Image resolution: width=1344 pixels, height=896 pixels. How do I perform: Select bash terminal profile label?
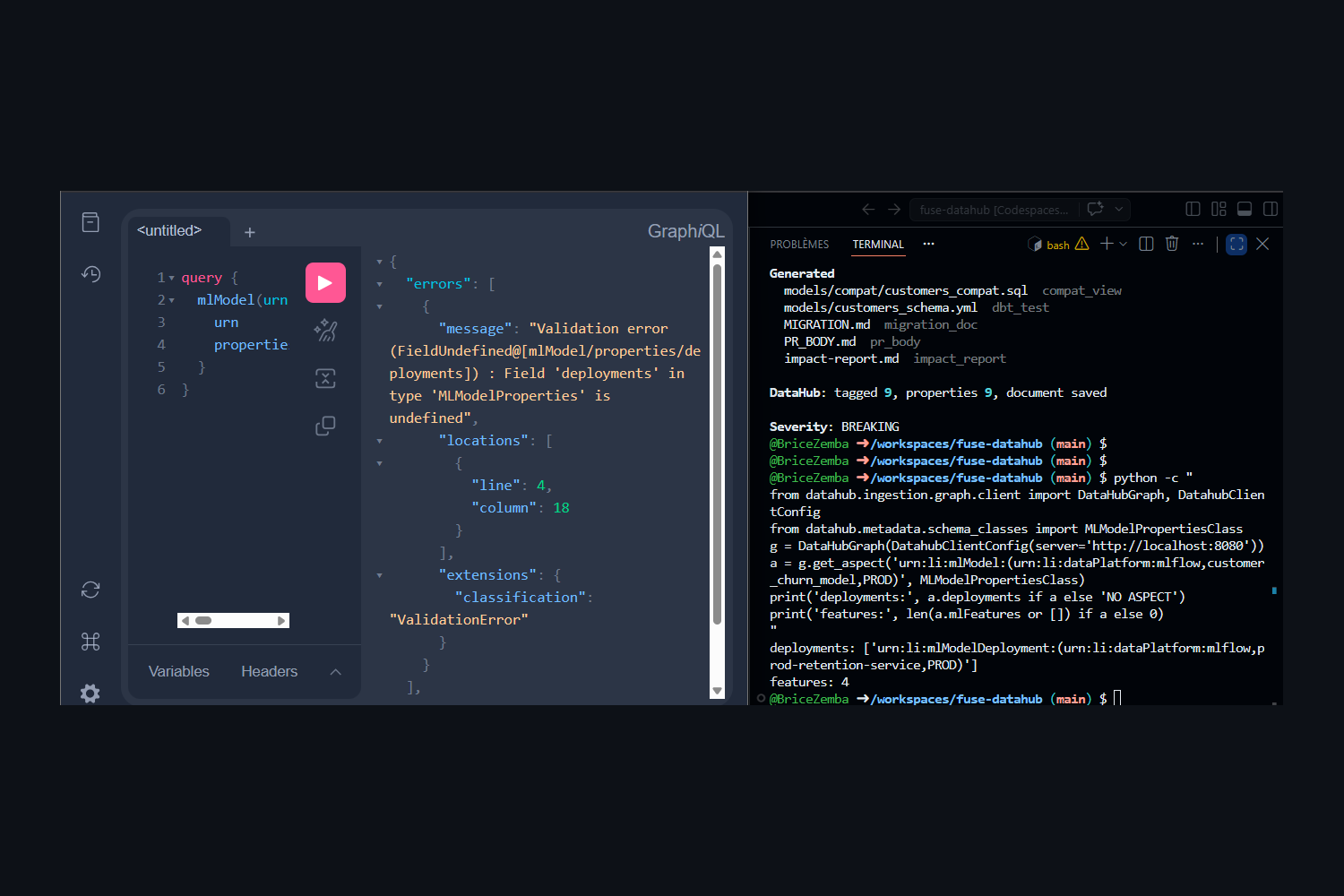(x=1058, y=246)
